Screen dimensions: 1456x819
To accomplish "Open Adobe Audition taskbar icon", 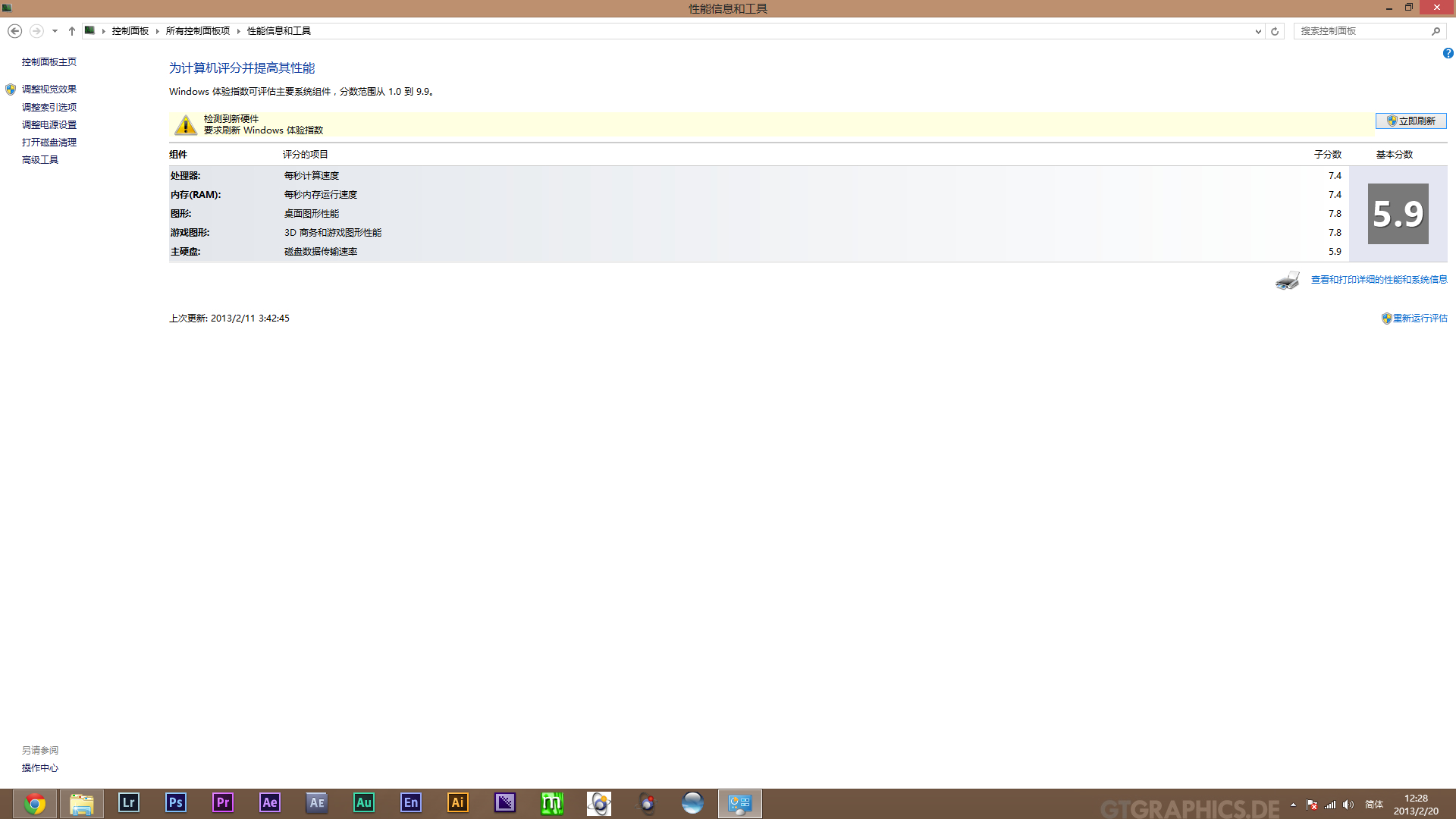I will [363, 802].
